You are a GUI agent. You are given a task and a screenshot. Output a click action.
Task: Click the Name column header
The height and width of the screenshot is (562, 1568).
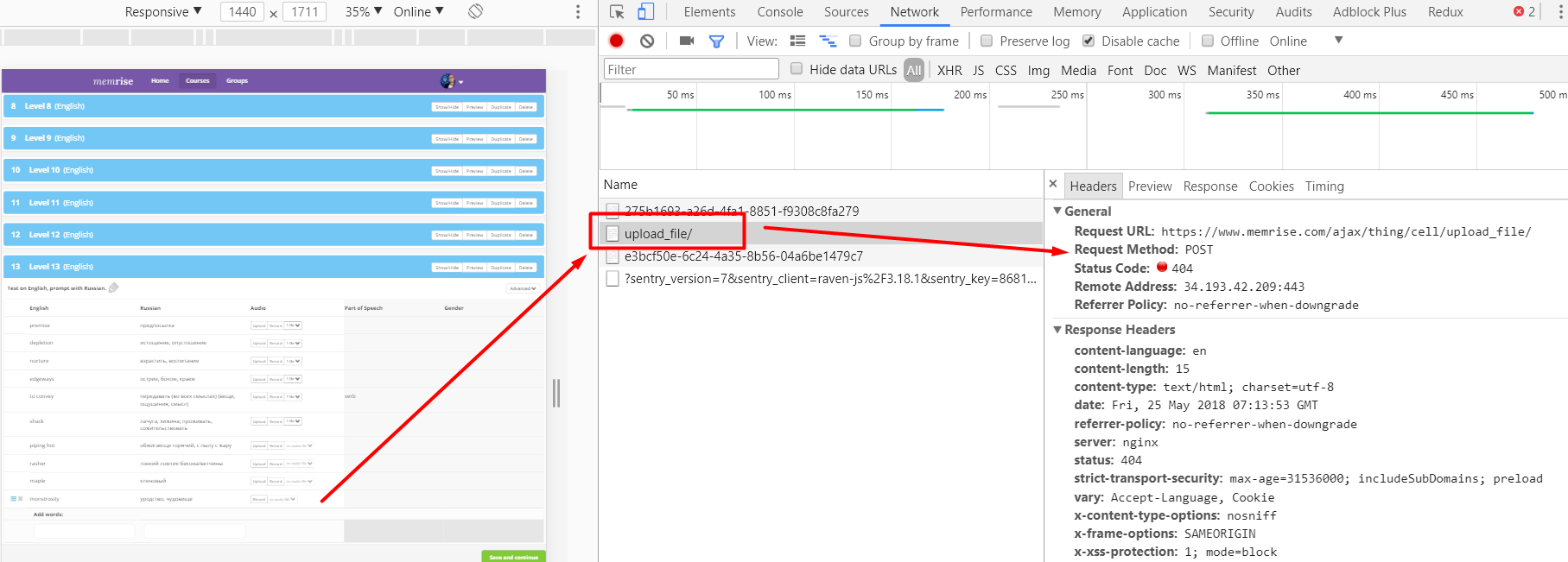click(620, 184)
